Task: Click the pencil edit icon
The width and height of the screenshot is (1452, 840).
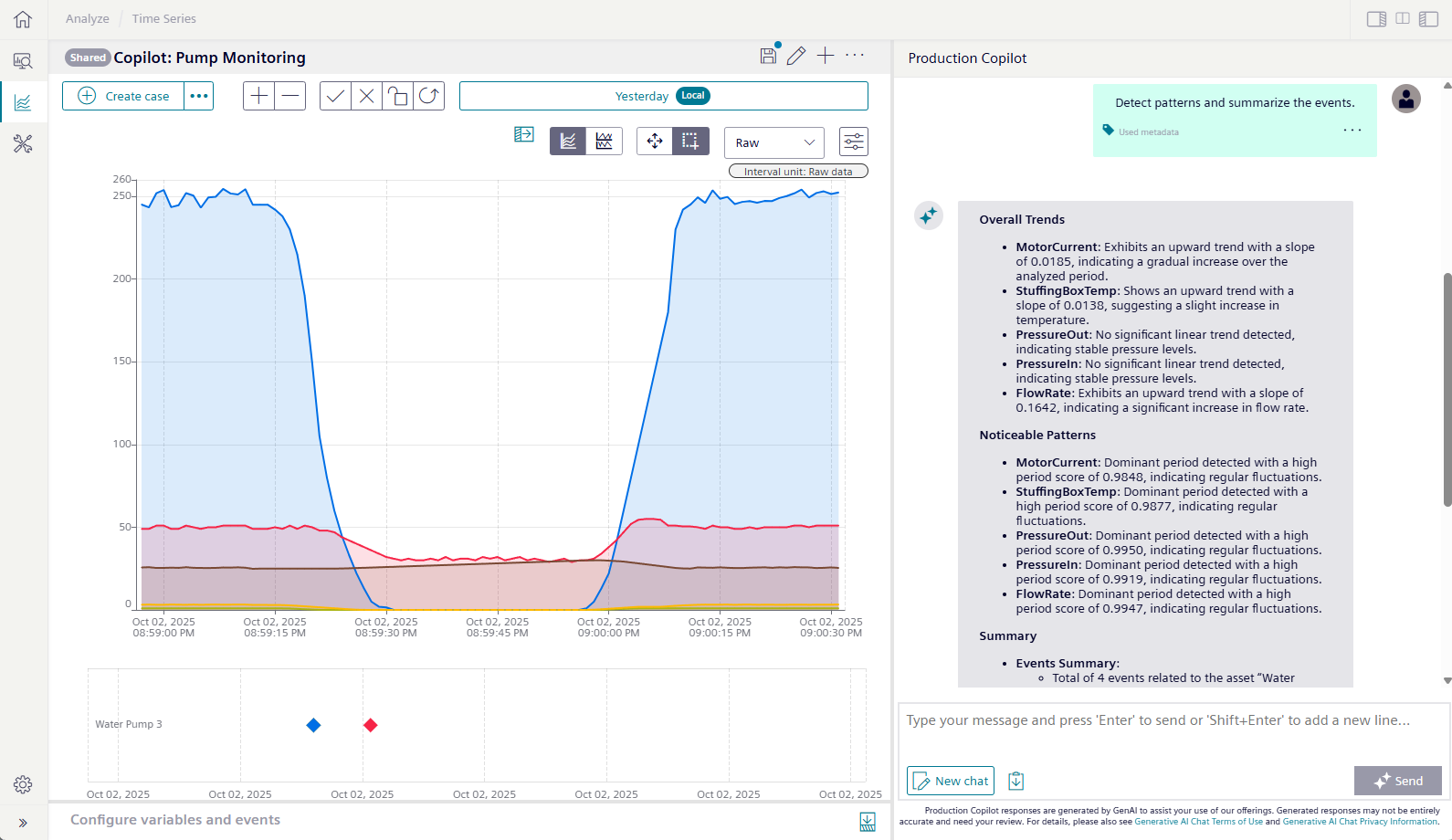Action: [796, 56]
